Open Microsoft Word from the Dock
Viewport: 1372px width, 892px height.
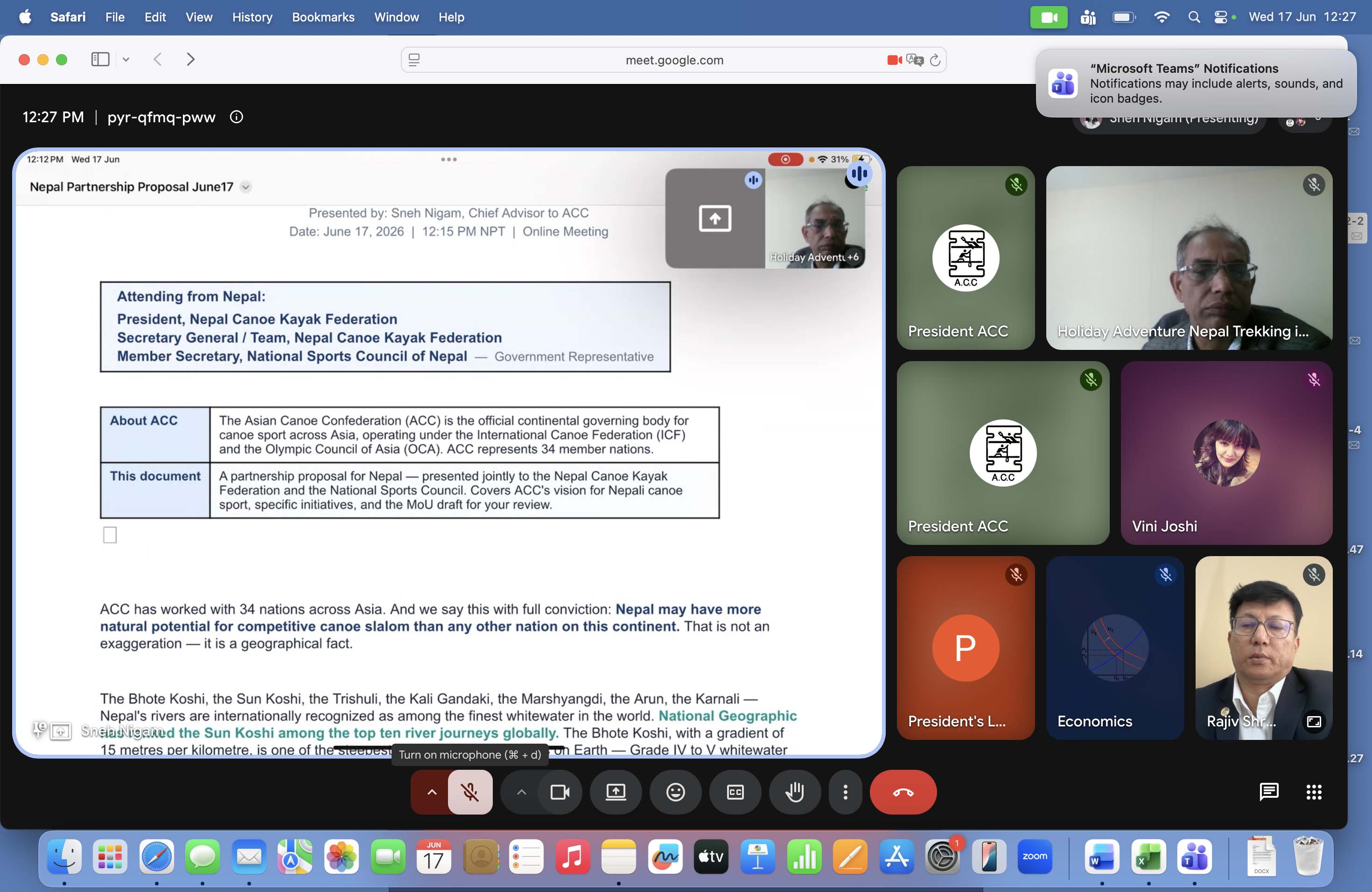click(x=1102, y=856)
